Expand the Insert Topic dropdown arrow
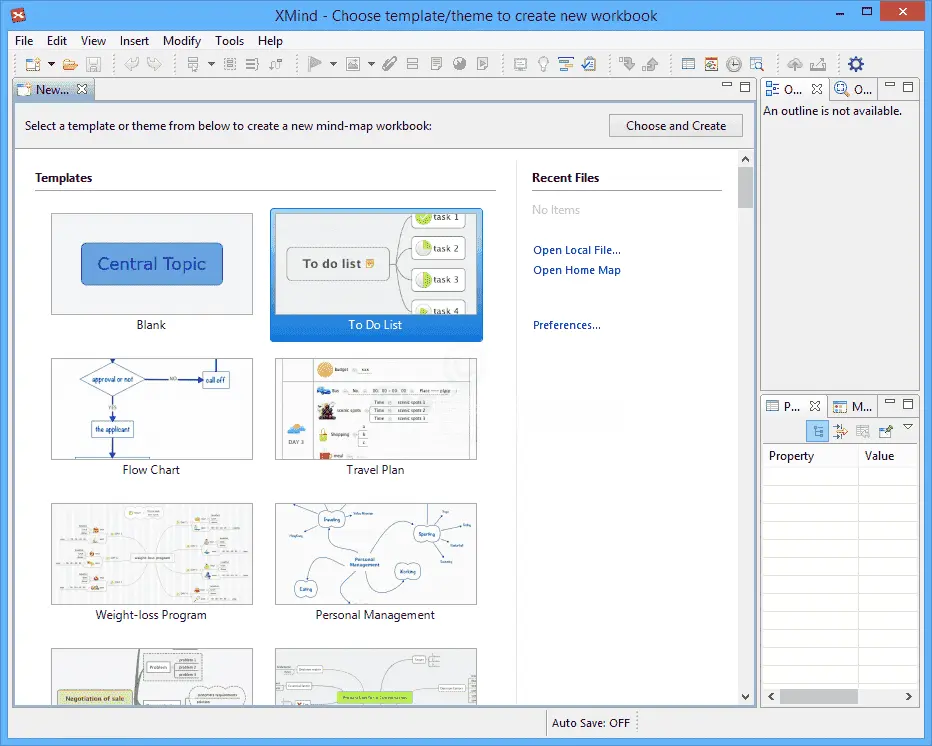 pos(211,64)
